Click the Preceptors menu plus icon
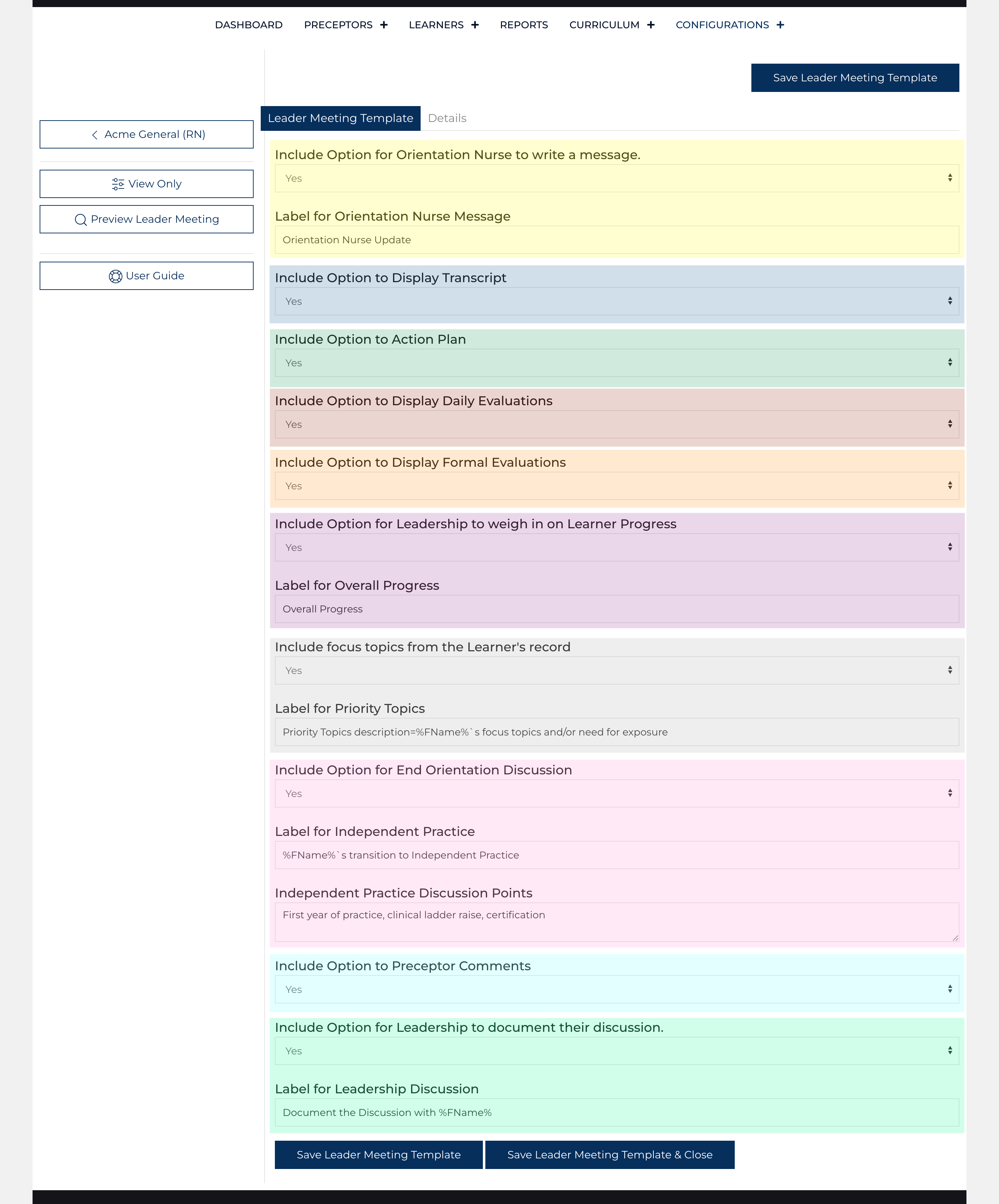The width and height of the screenshot is (999, 1204). point(384,25)
